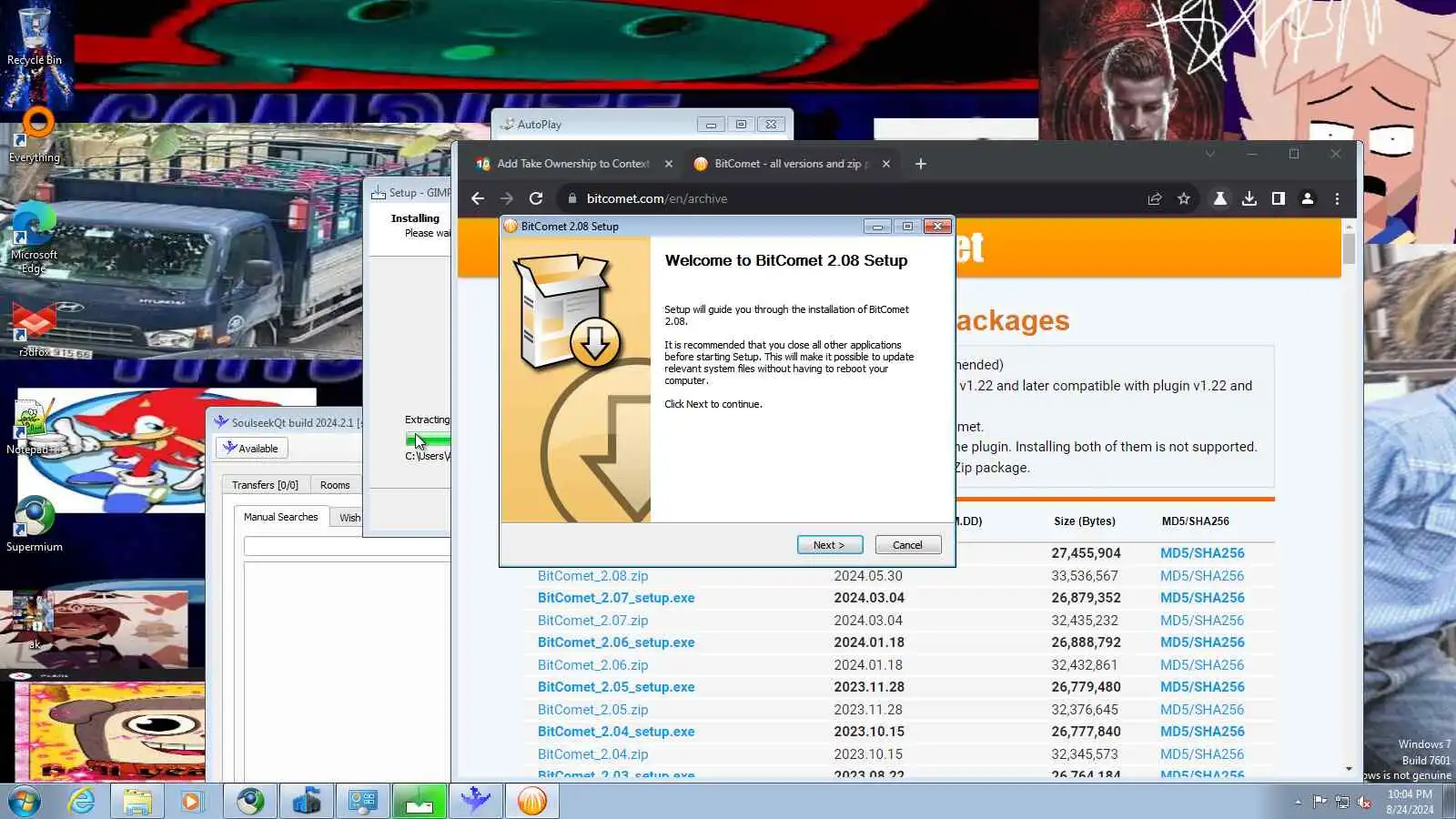1456x819 pixels.
Task: Open Action Center flag icon
Action: click(1319, 802)
